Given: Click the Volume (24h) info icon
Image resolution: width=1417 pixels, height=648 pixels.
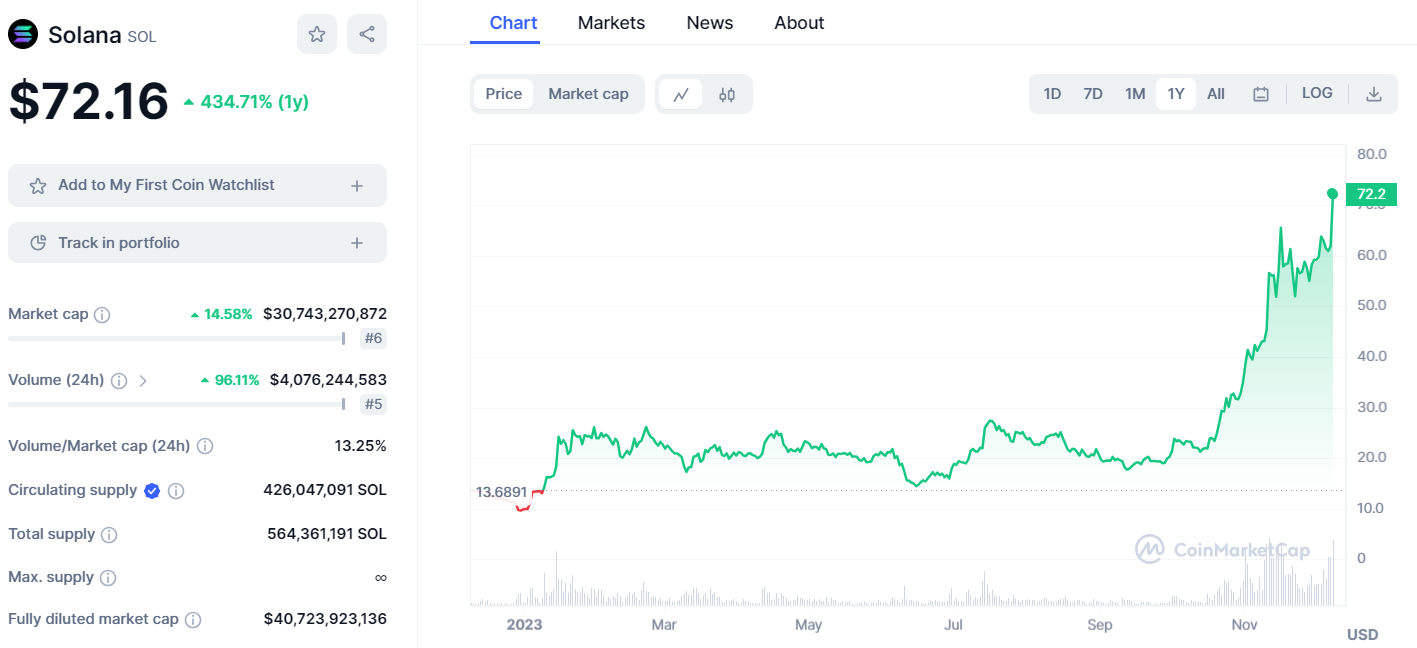Looking at the screenshot, I should point(119,380).
